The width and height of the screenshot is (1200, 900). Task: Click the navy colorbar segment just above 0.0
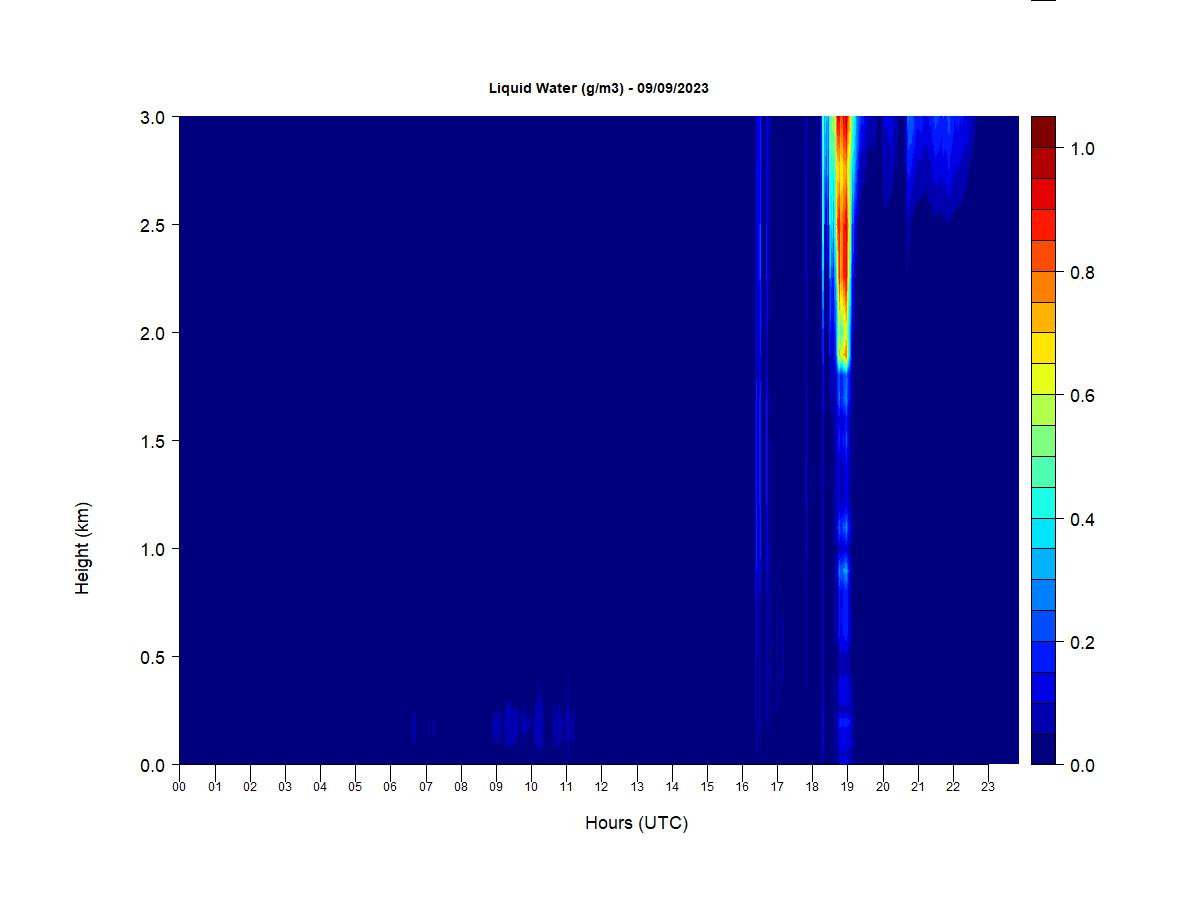[1043, 749]
